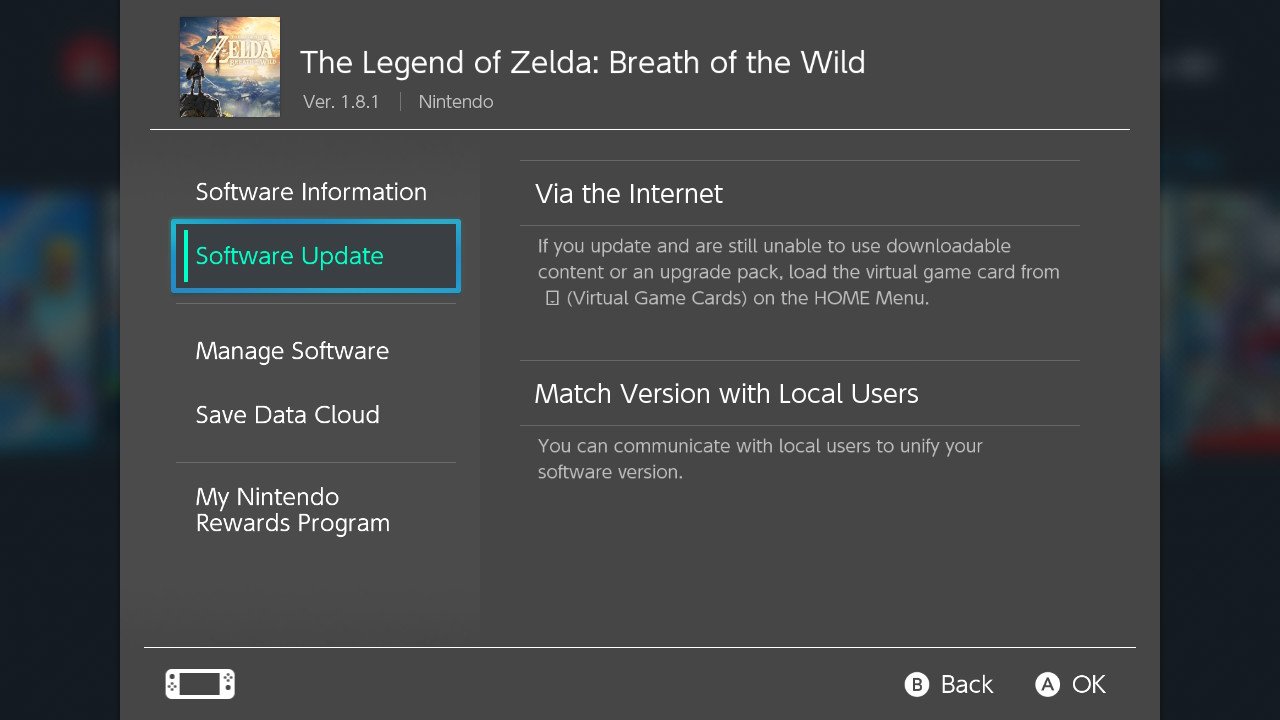This screenshot has width=1280, height=720.
Task: Select Software Information in the sidebar
Action: (x=311, y=192)
